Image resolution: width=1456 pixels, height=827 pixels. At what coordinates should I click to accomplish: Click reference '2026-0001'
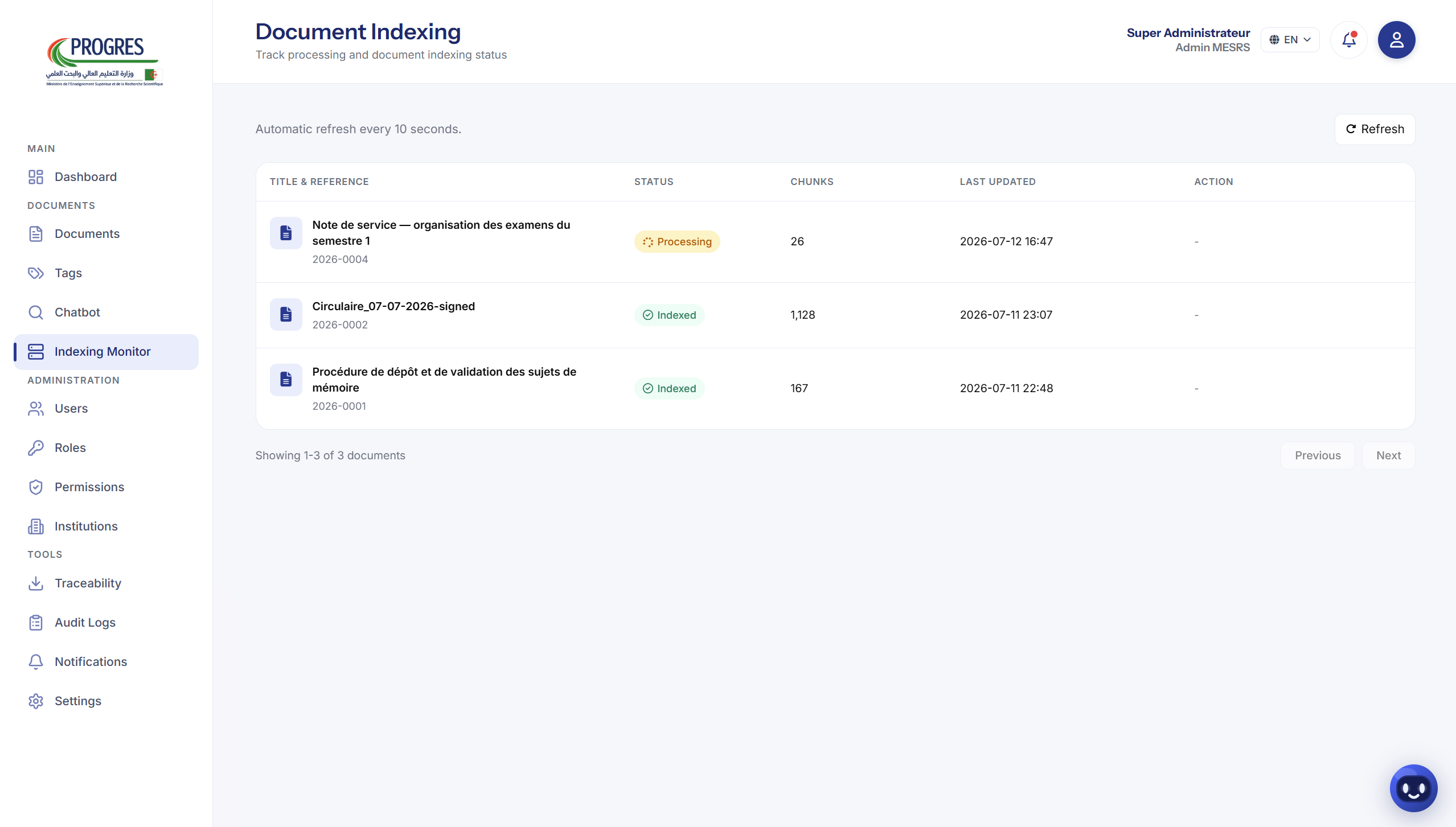click(x=339, y=406)
